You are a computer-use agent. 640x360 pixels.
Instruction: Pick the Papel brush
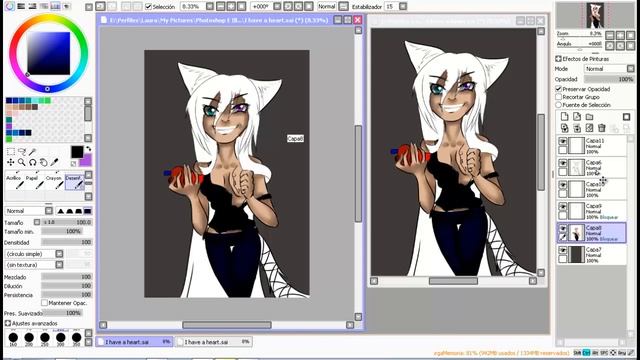[34, 182]
